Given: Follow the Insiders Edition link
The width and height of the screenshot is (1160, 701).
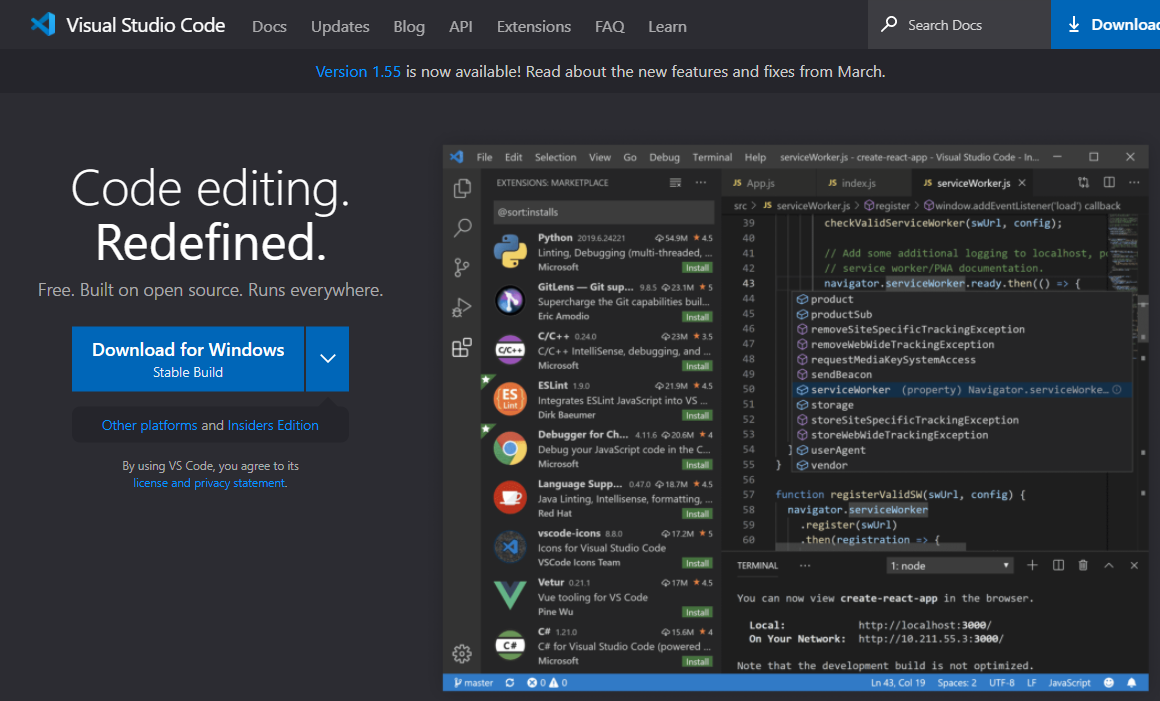Looking at the screenshot, I should pyautogui.click(x=273, y=425).
